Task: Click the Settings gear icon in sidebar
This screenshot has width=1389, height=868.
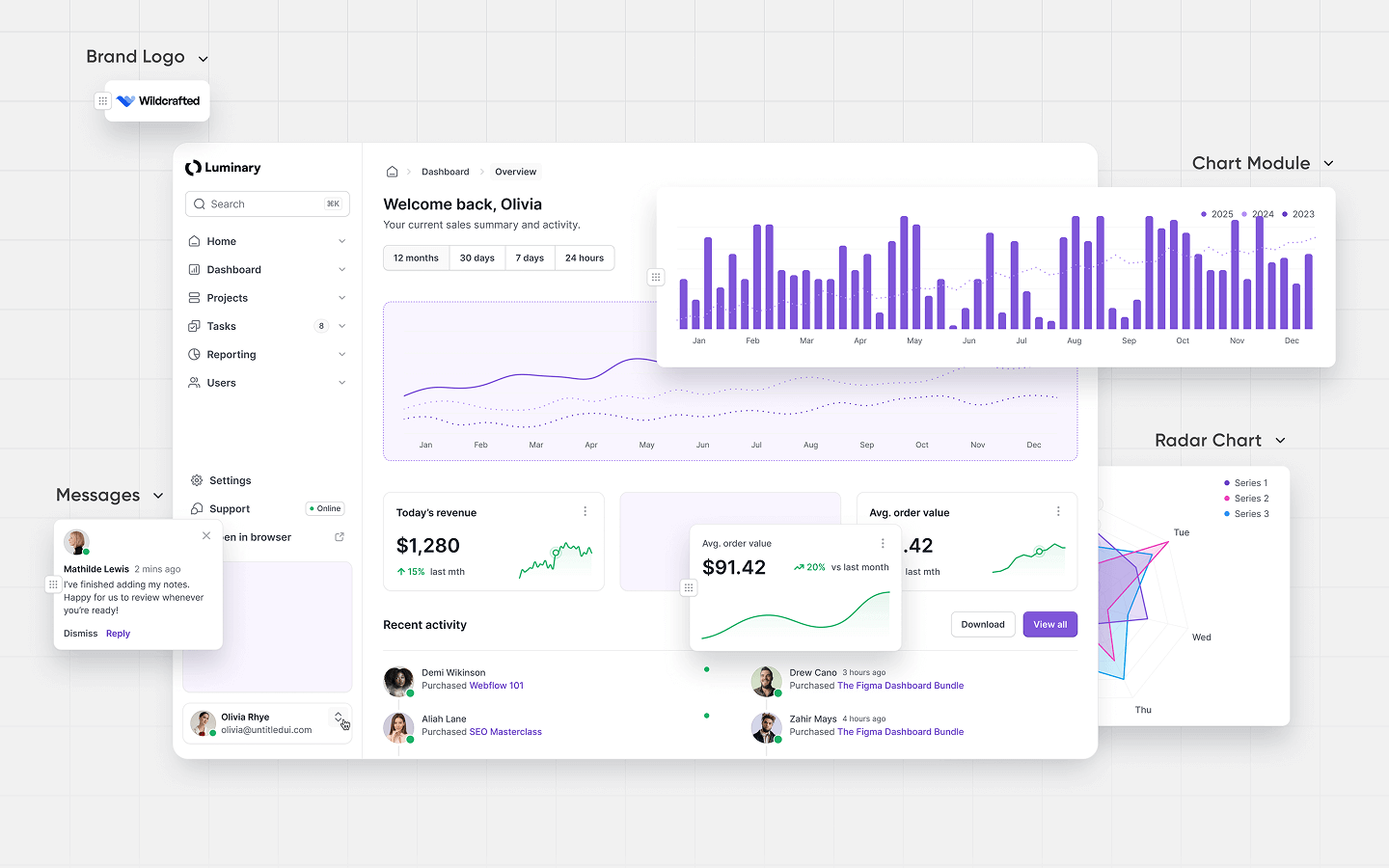Action: (197, 480)
